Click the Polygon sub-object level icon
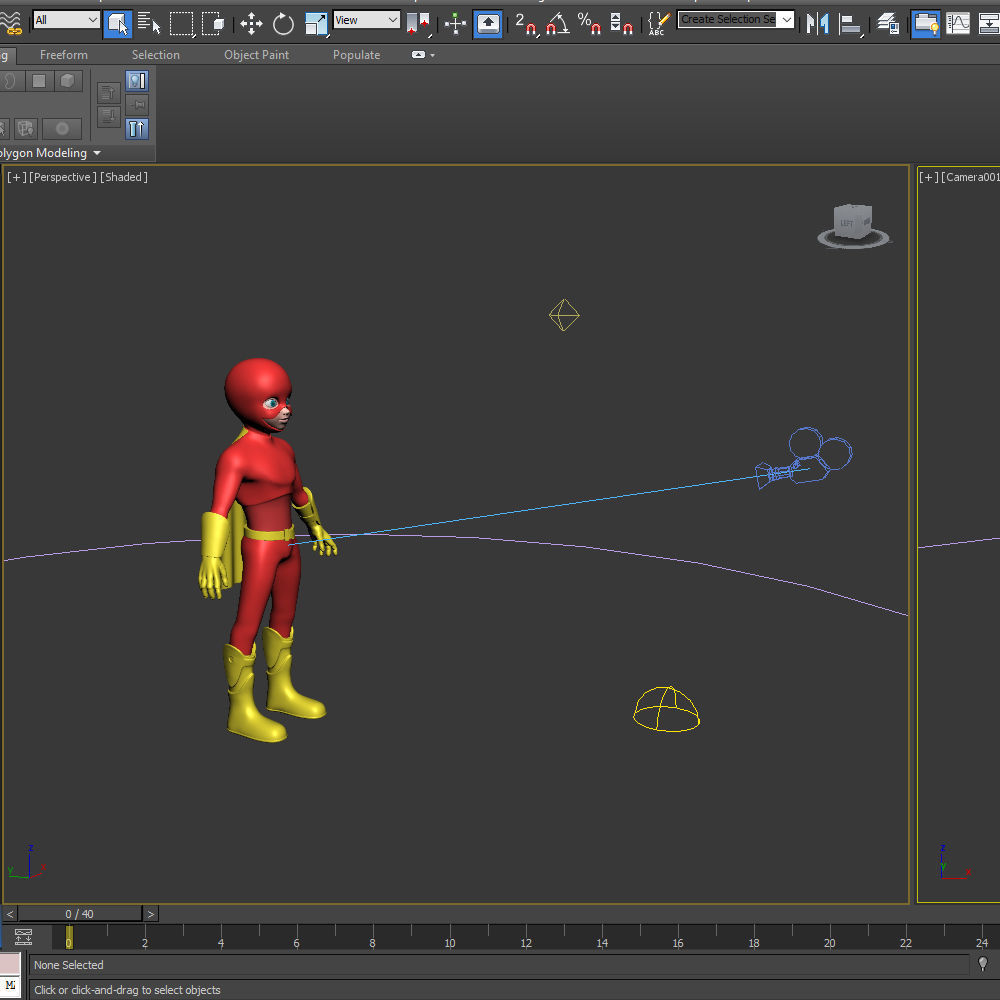 click(x=40, y=81)
